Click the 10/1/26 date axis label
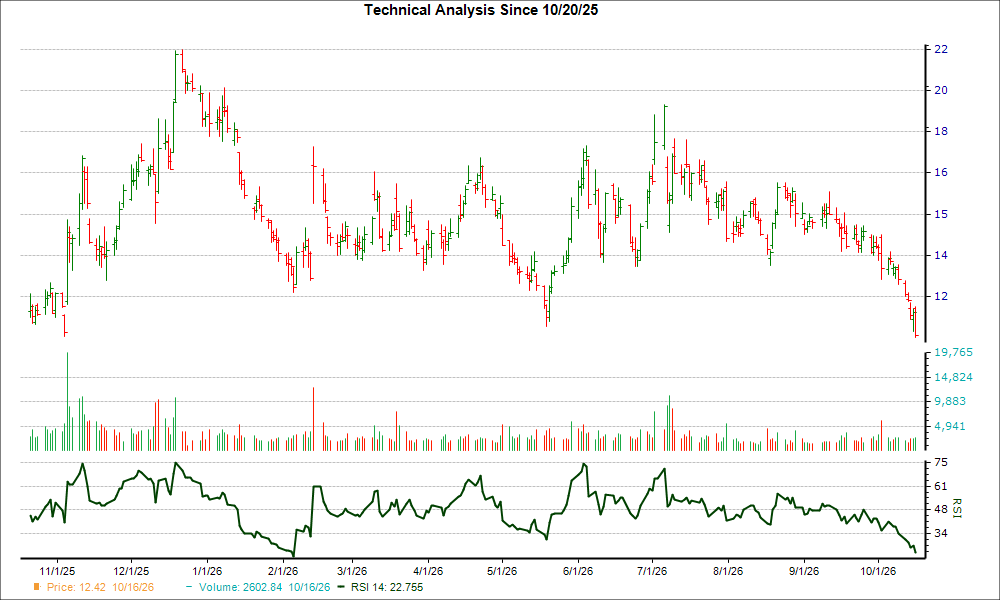 tap(878, 571)
